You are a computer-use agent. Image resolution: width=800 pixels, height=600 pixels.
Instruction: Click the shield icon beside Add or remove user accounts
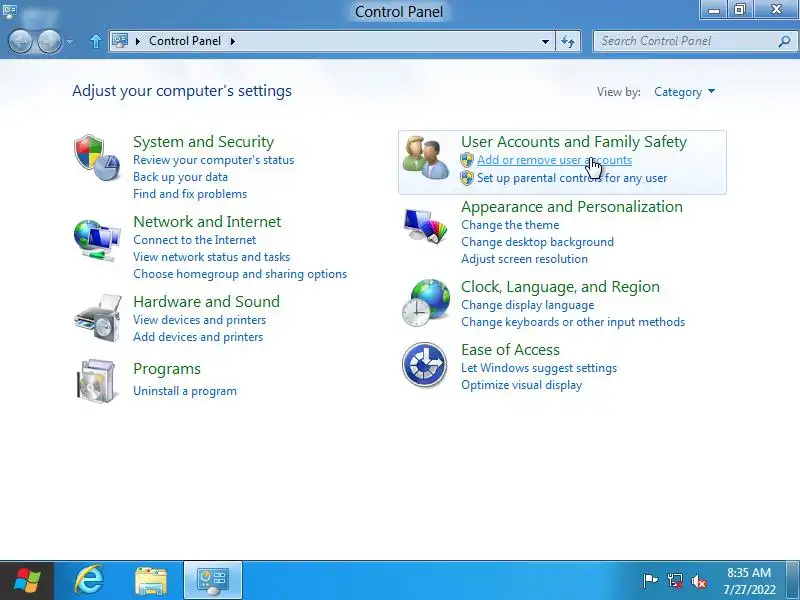click(467, 160)
